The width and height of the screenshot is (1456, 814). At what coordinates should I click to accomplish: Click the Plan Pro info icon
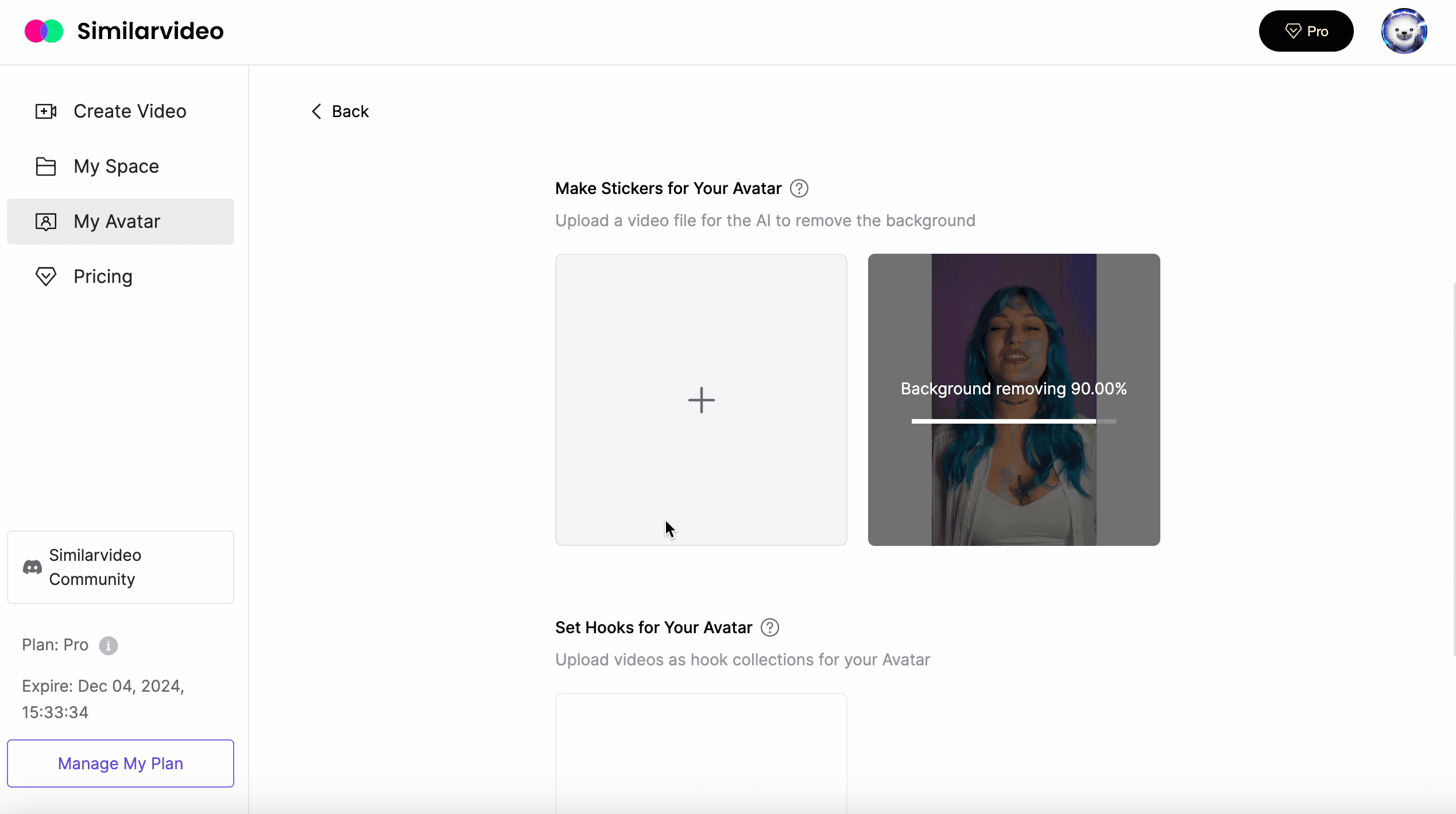pyautogui.click(x=109, y=646)
